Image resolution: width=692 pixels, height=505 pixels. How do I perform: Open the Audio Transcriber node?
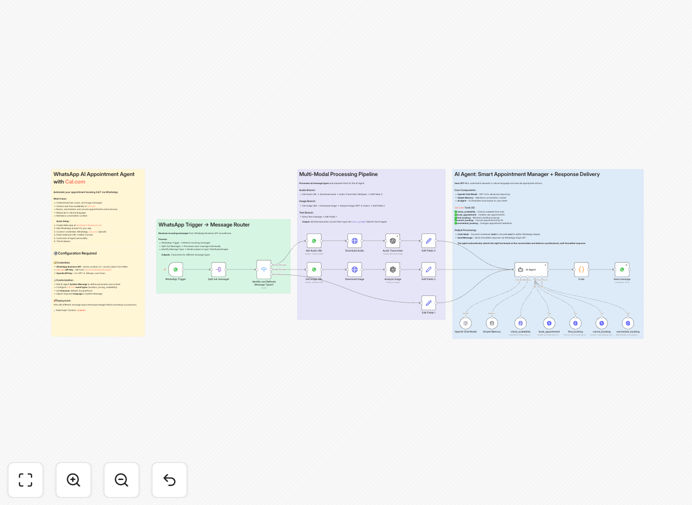(392, 241)
